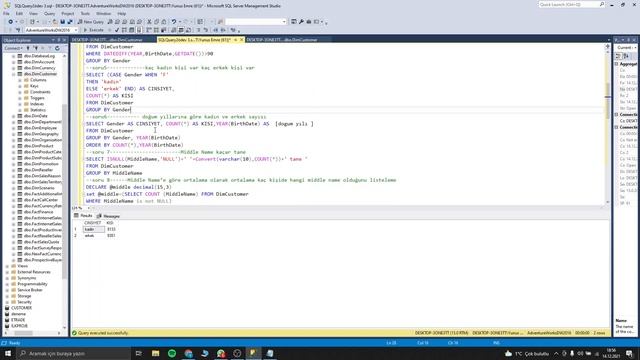The image size is (640, 360).
Task: Click the Save disk icon in the toolbar
Action: (x=62, y=22)
